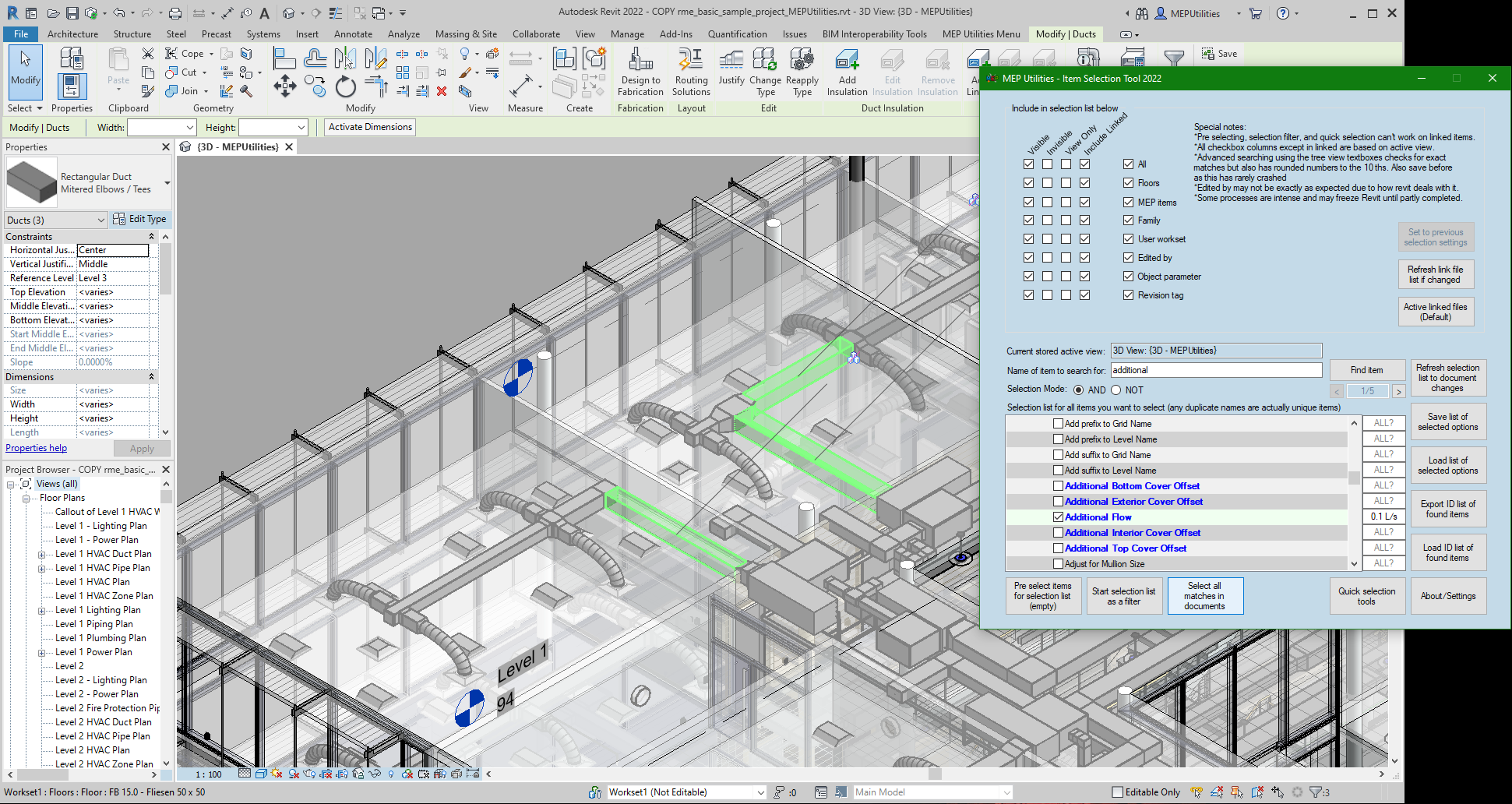Click the Save selection icon in ribbon
The image size is (1512, 804).
pyautogui.click(x=1208, y=54)
